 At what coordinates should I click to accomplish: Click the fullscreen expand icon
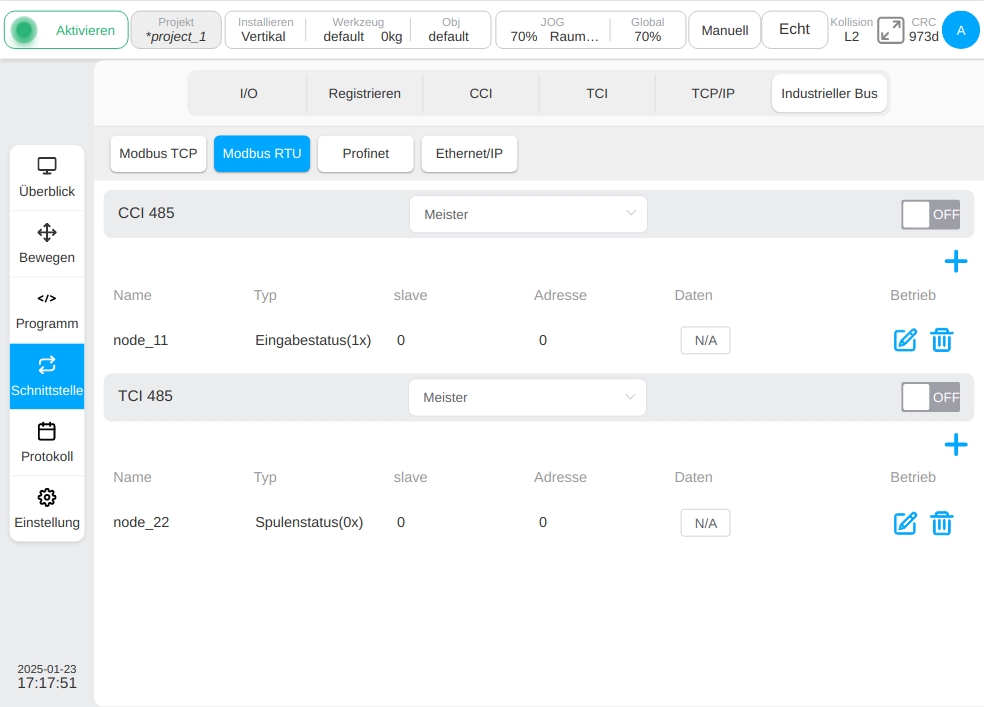[x=890, y=29]
